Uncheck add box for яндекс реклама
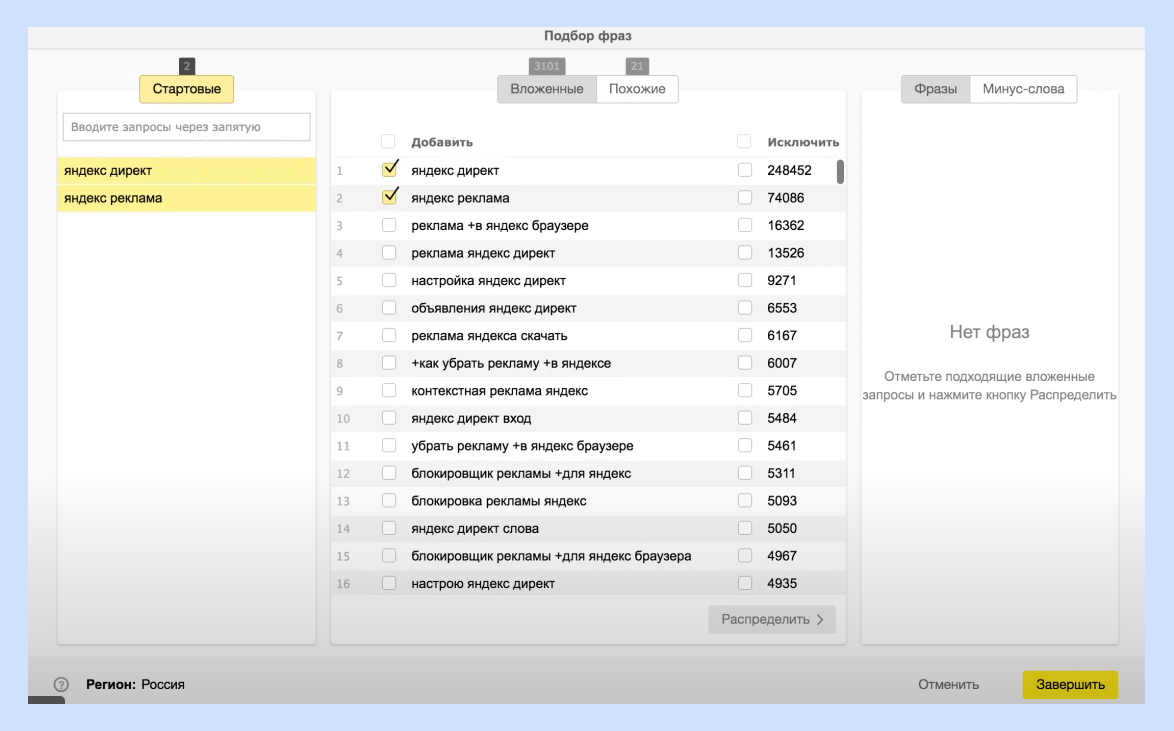Viewport: 1174px width, 731px height. 389,197
